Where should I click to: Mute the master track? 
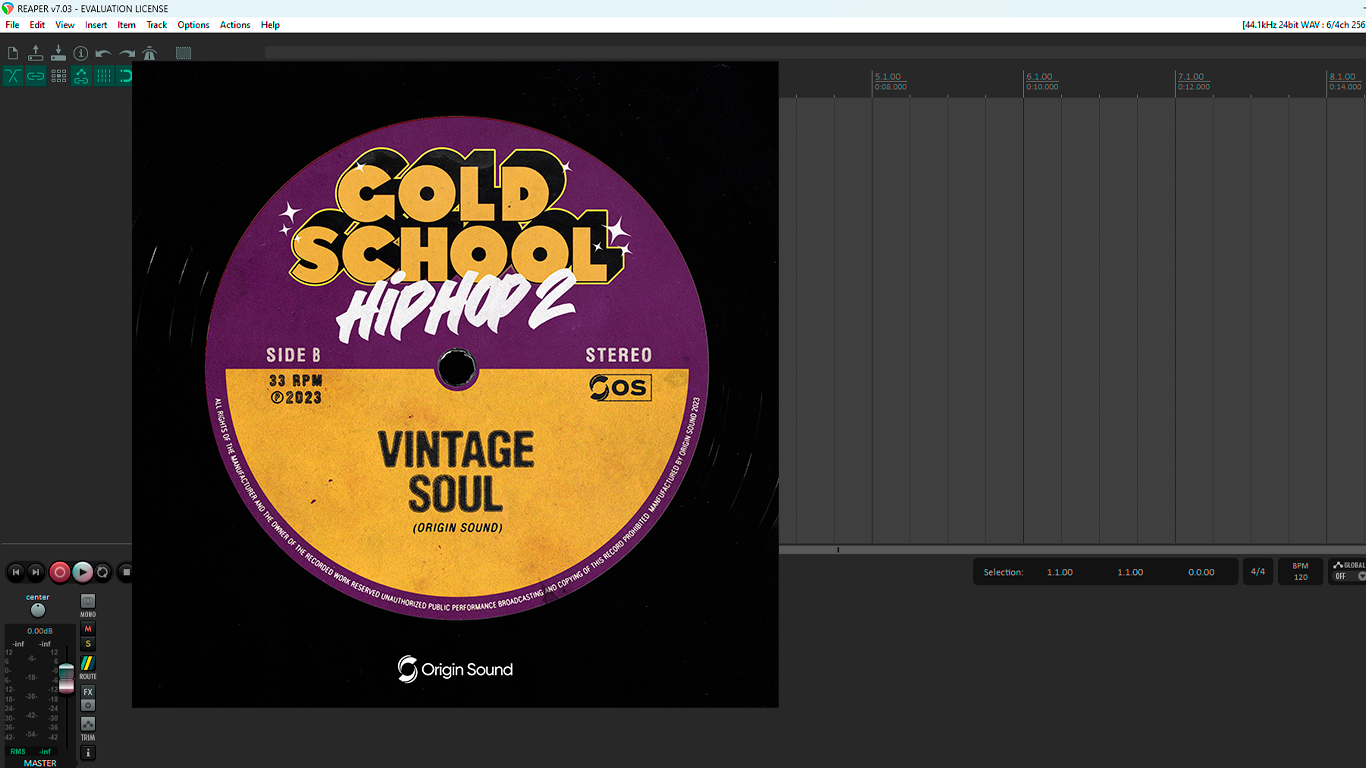(x=88, y=629)
